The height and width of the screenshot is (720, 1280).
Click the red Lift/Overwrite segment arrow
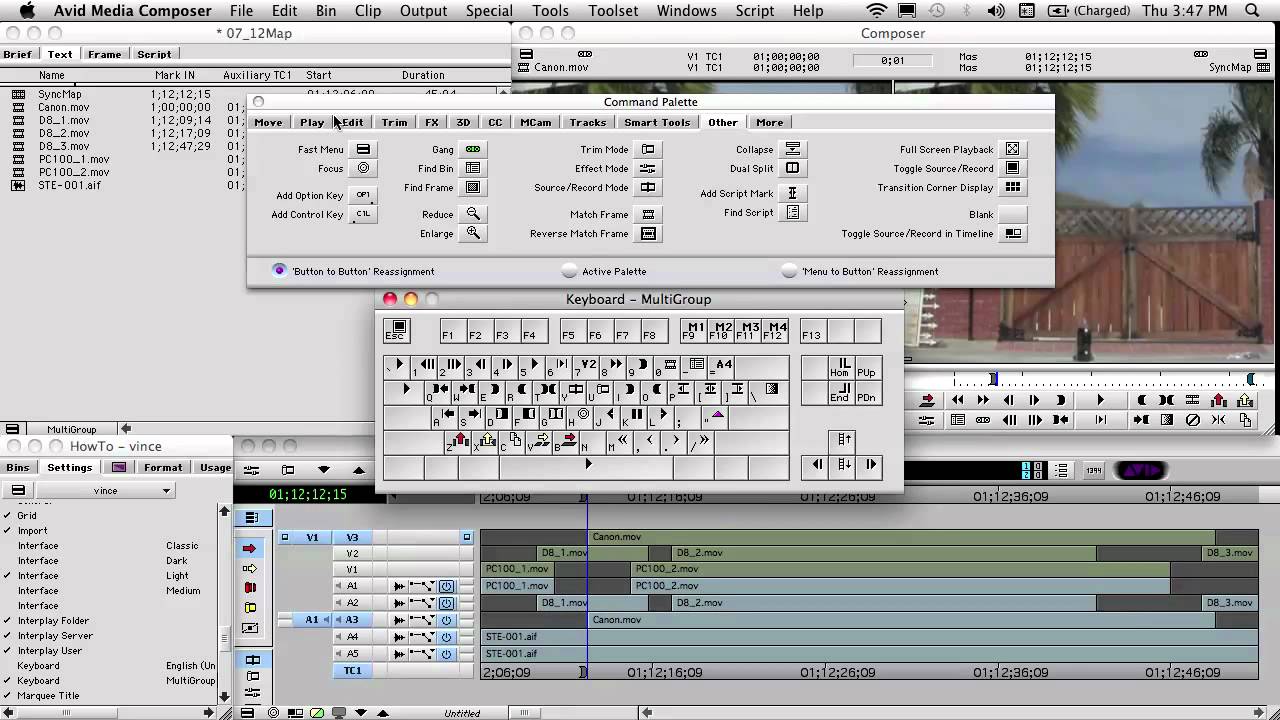(x=250, y=548)
